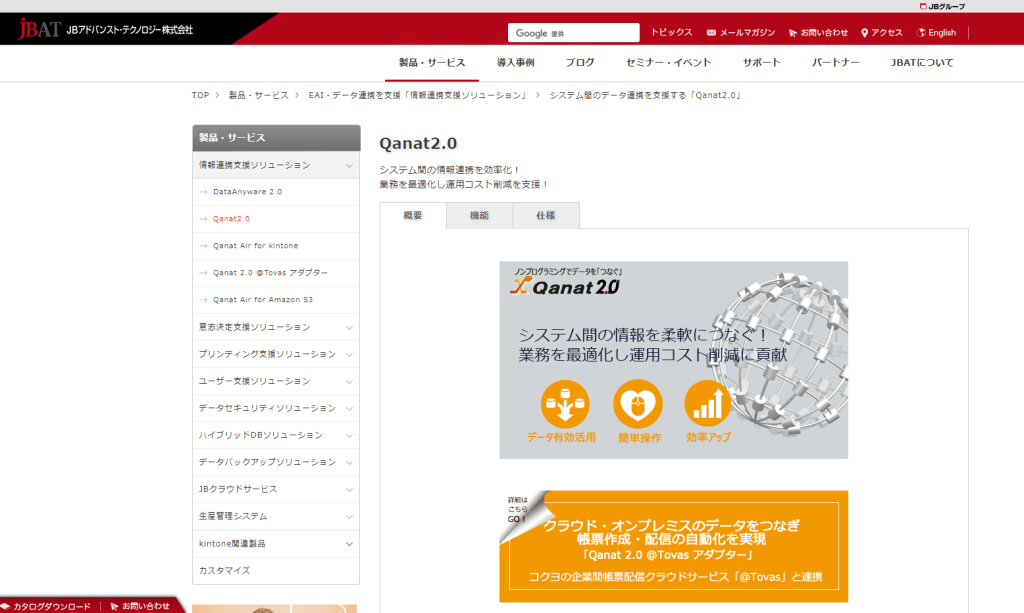Expand the JBクラウドサービス chevron
The height and width of the screenshot is (613, 1024).
pyautogui.click(x=349, y=490)
